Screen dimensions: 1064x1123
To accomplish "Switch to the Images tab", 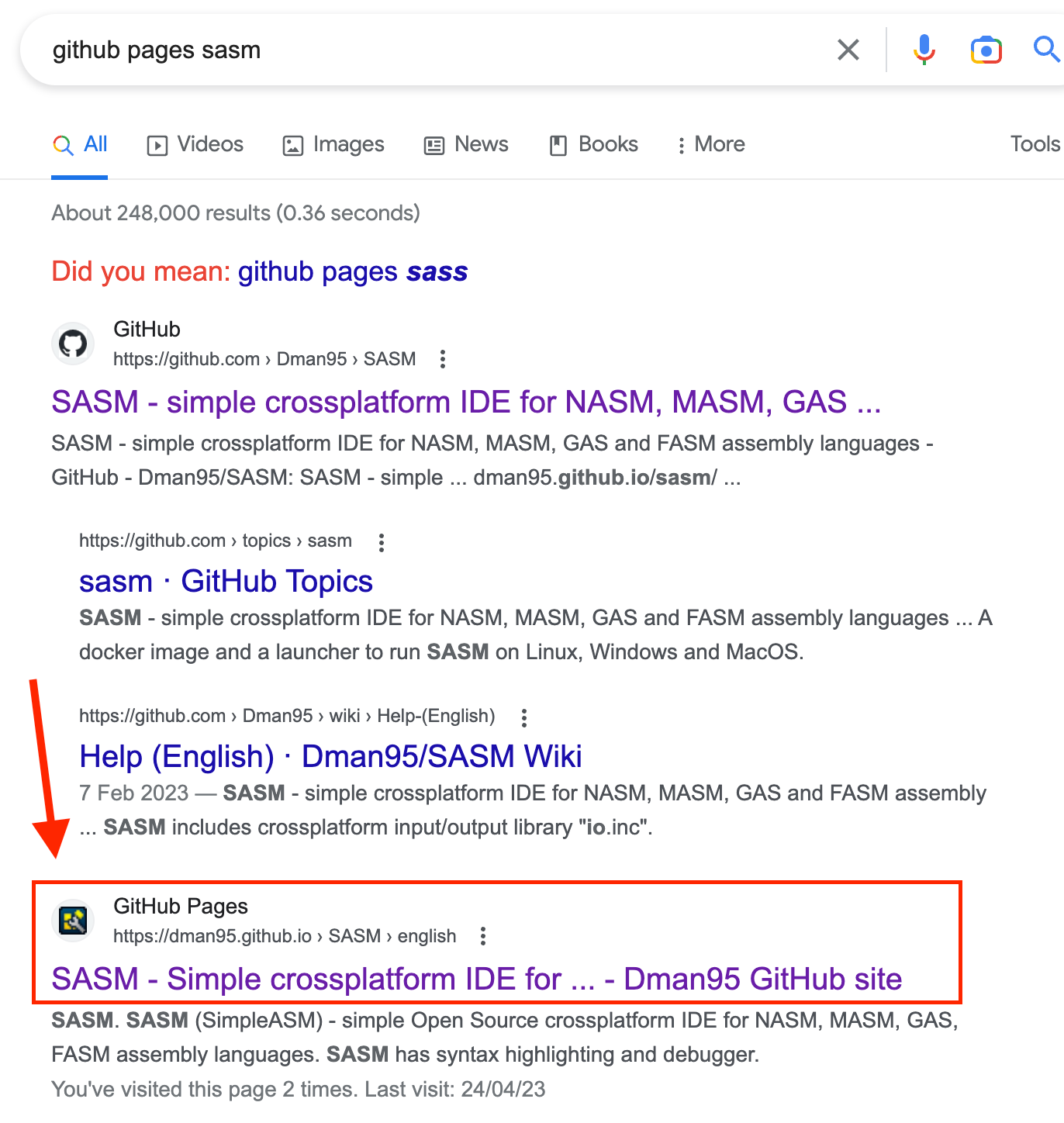I will pos(333,145).
